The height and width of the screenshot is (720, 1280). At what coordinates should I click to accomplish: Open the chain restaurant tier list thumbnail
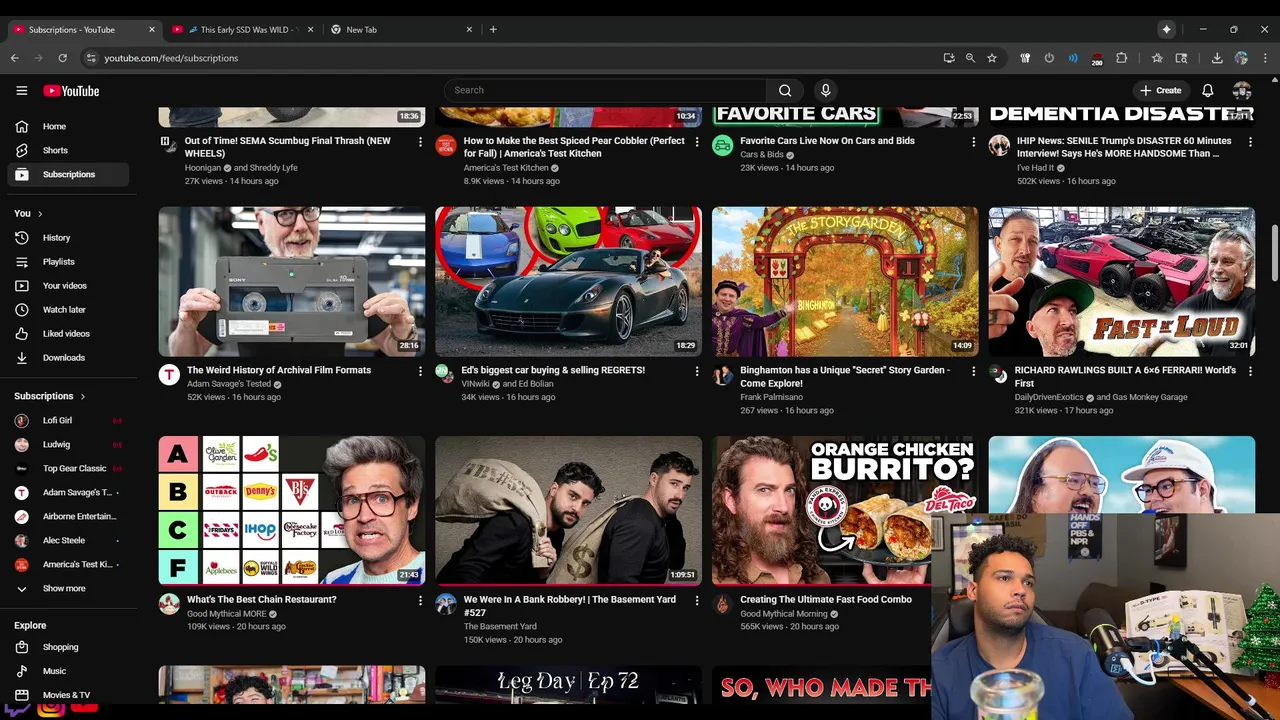[x=292, y=510]
